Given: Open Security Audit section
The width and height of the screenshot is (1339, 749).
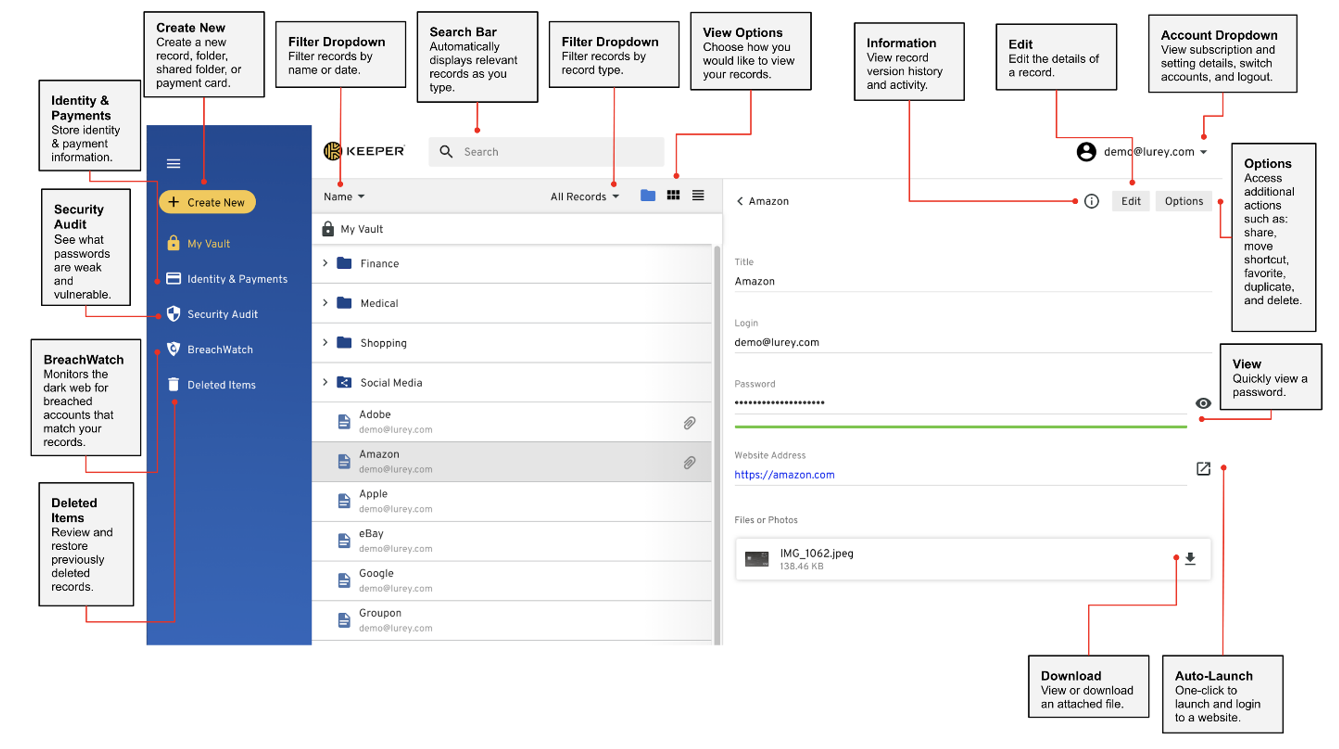Looking at the screenshot, I should (212, 314).
